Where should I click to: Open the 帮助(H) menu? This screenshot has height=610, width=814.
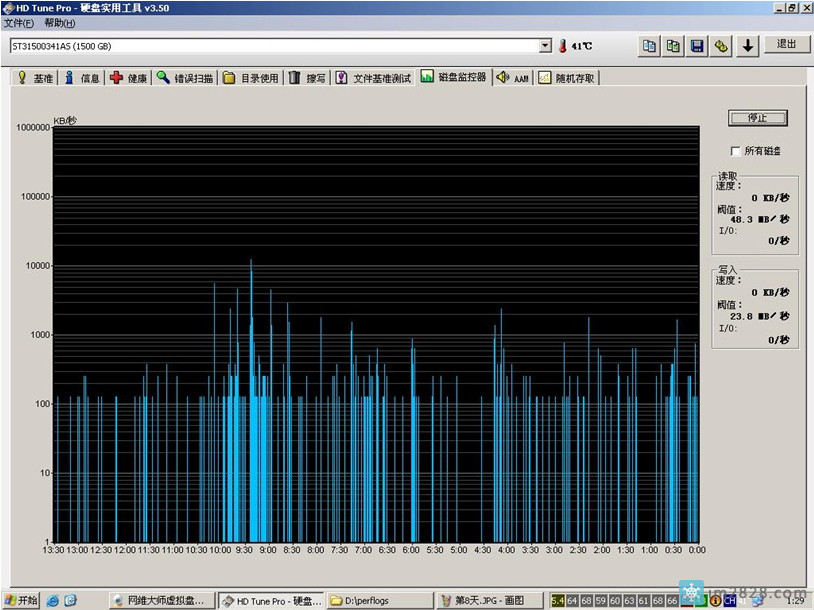[x=59, y=23]
